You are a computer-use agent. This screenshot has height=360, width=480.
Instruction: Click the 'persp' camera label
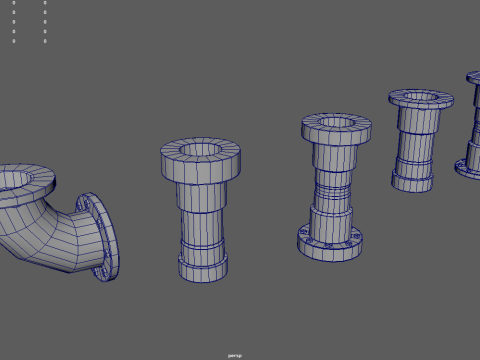[235, 356]
